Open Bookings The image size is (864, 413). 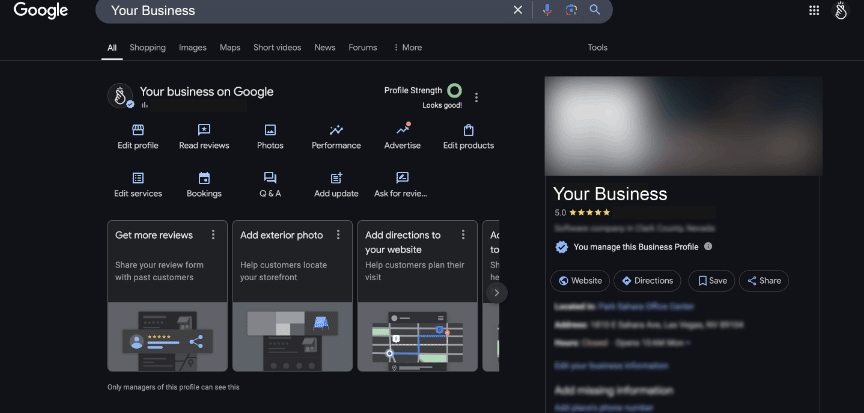pos(204,185)
